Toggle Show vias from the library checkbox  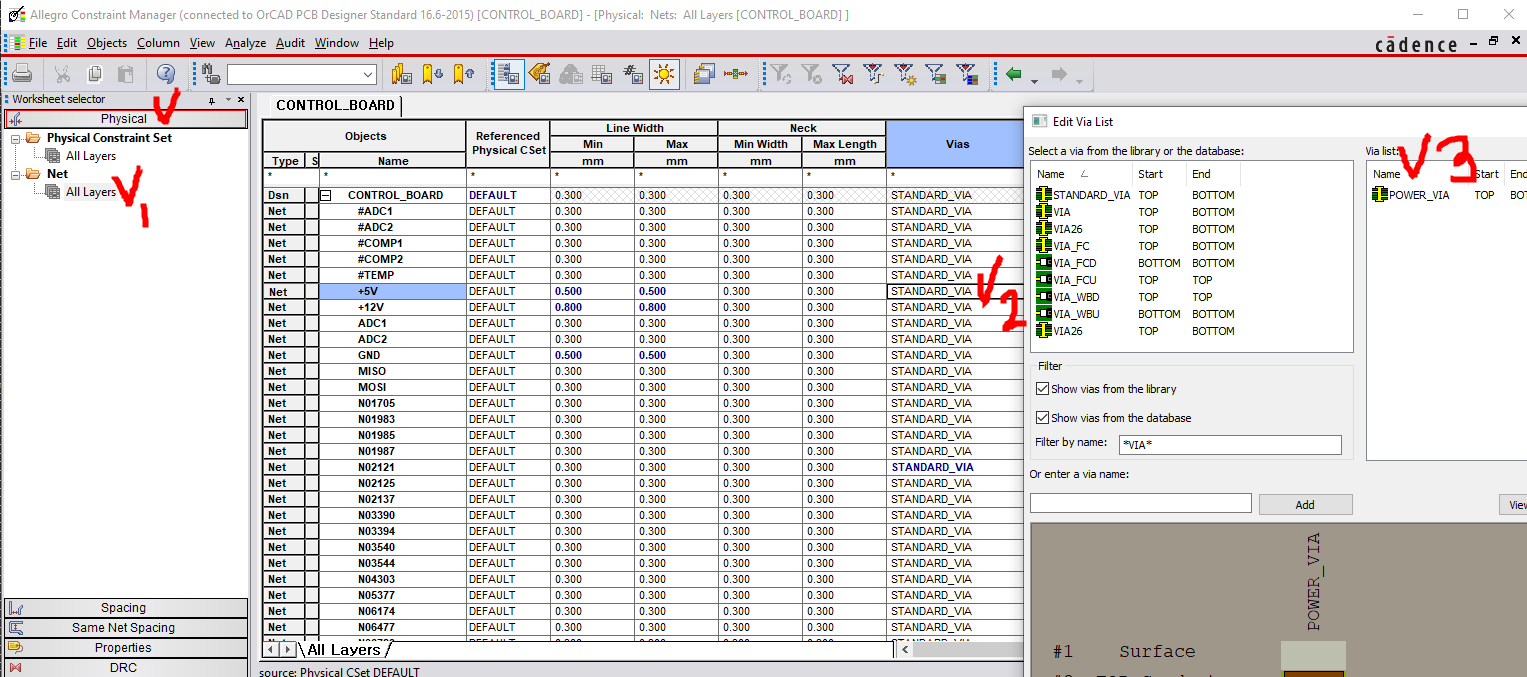tap(1043, 389)
